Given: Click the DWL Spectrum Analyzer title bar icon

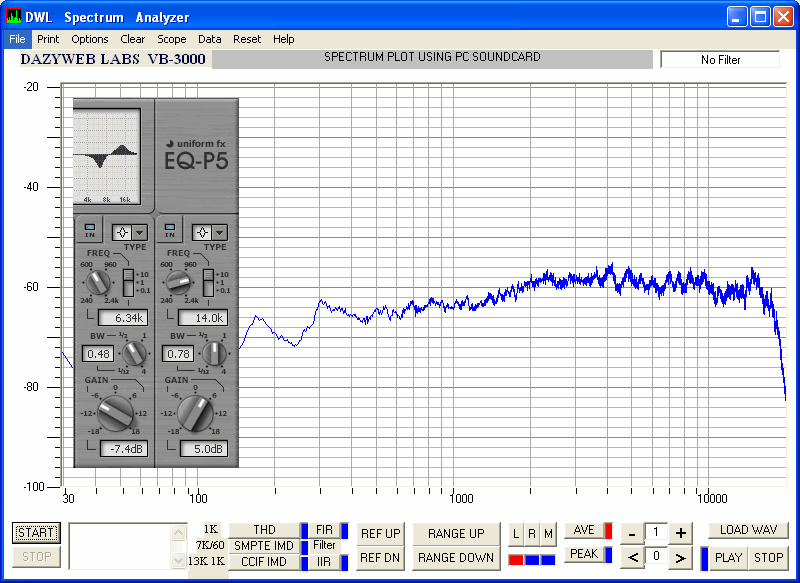Looking at the screenshot, I should coord(14,16).
